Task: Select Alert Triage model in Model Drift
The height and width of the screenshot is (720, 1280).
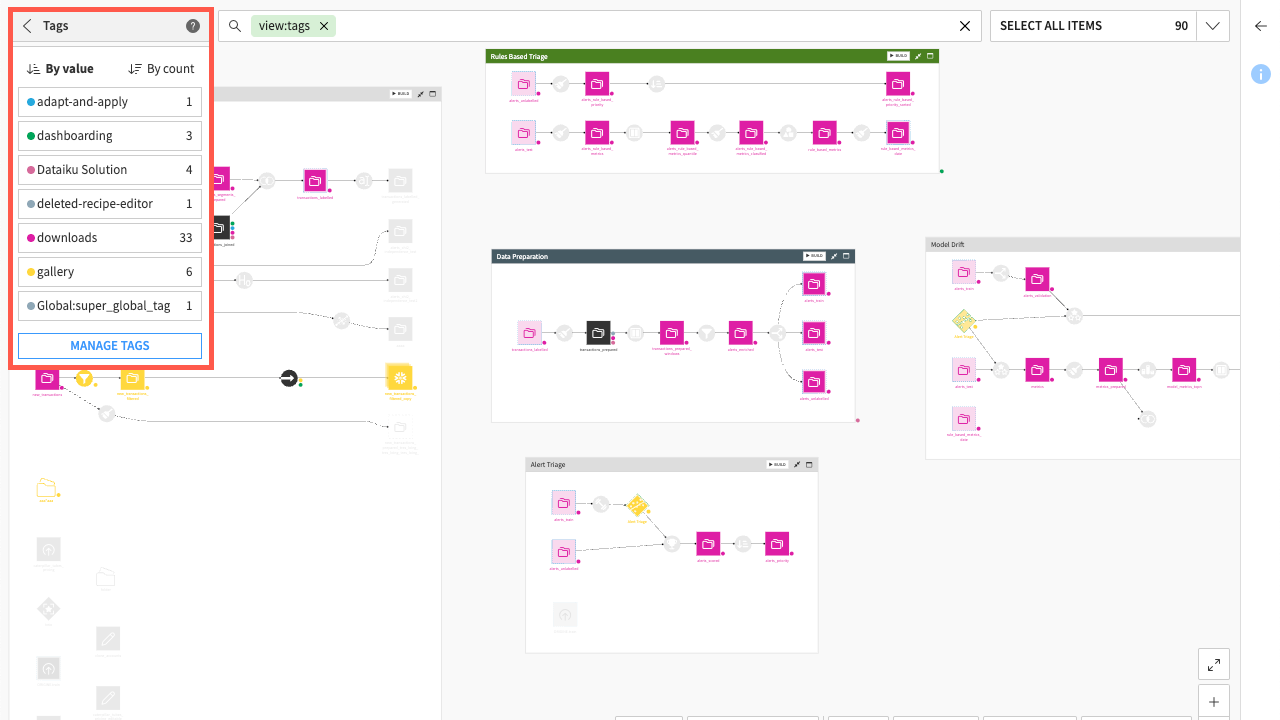Action: click(964, 321)
